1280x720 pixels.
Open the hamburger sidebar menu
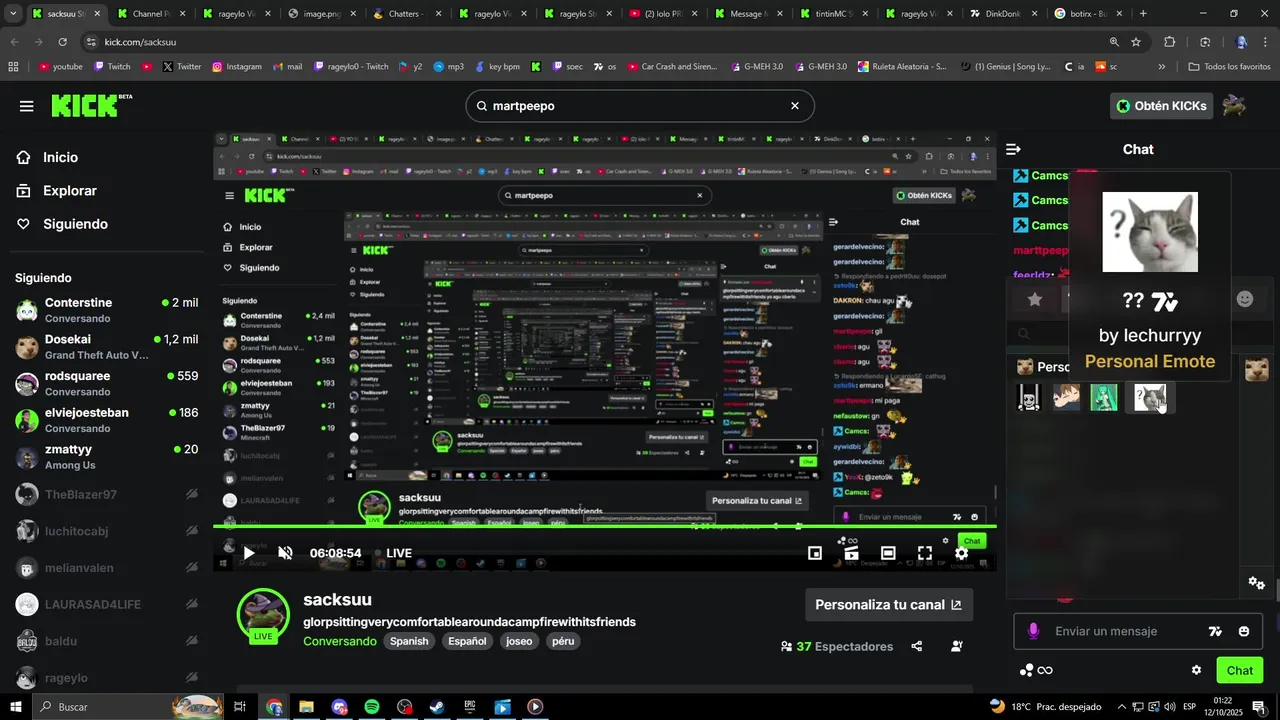coord(27,106)
